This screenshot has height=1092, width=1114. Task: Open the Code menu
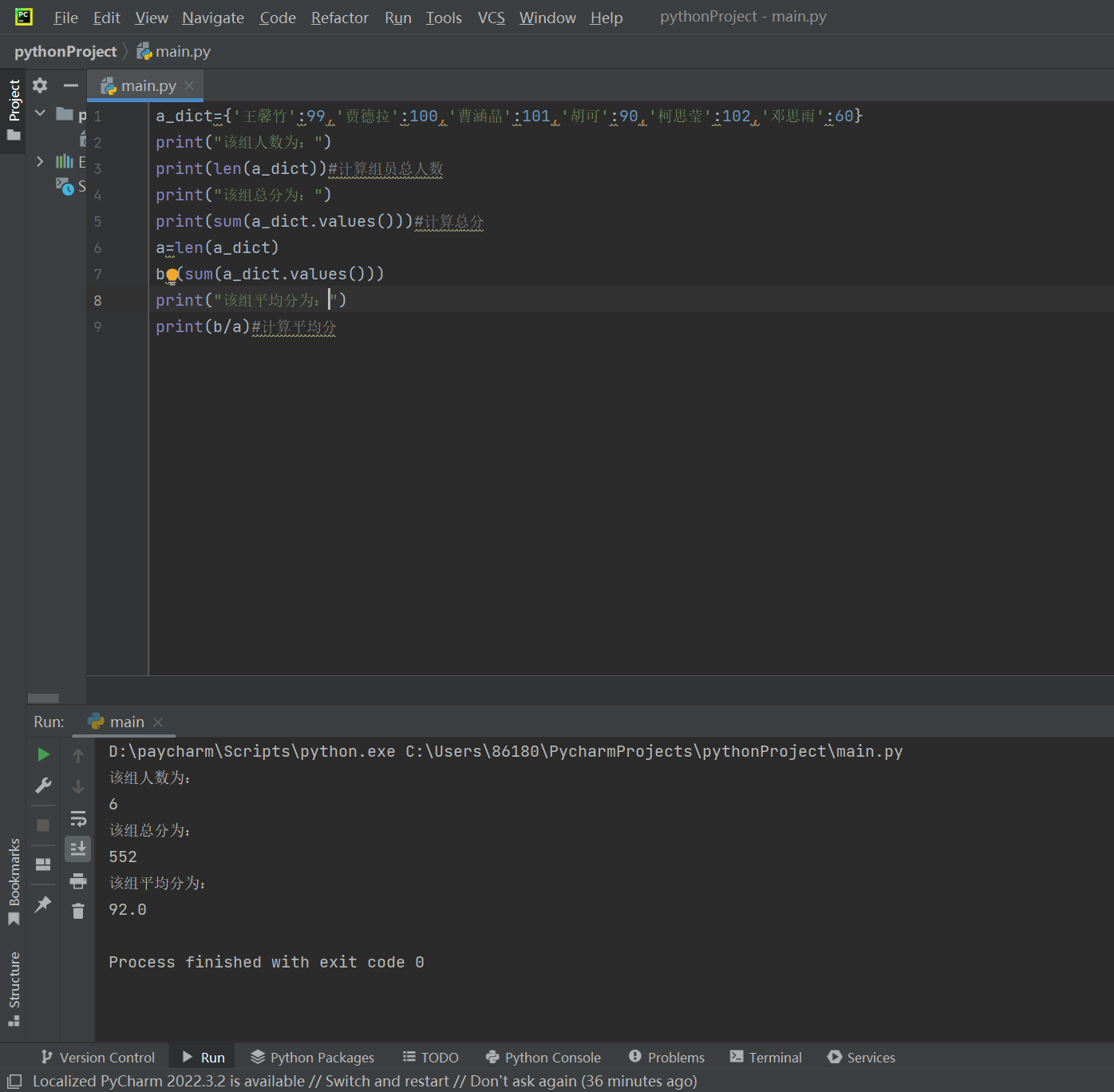pyautogui.click(x=278, y=18)
